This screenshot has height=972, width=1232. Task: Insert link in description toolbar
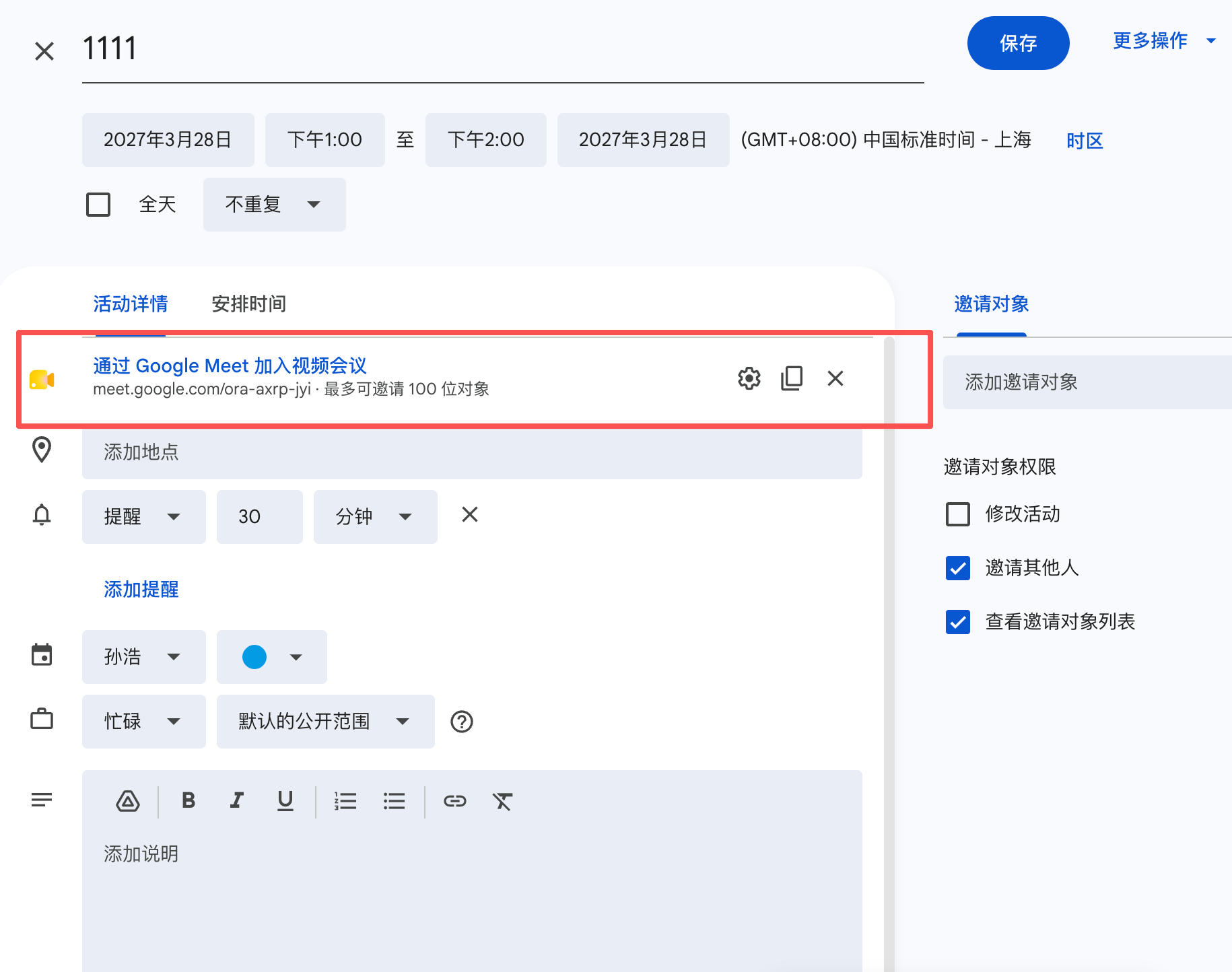455,801
